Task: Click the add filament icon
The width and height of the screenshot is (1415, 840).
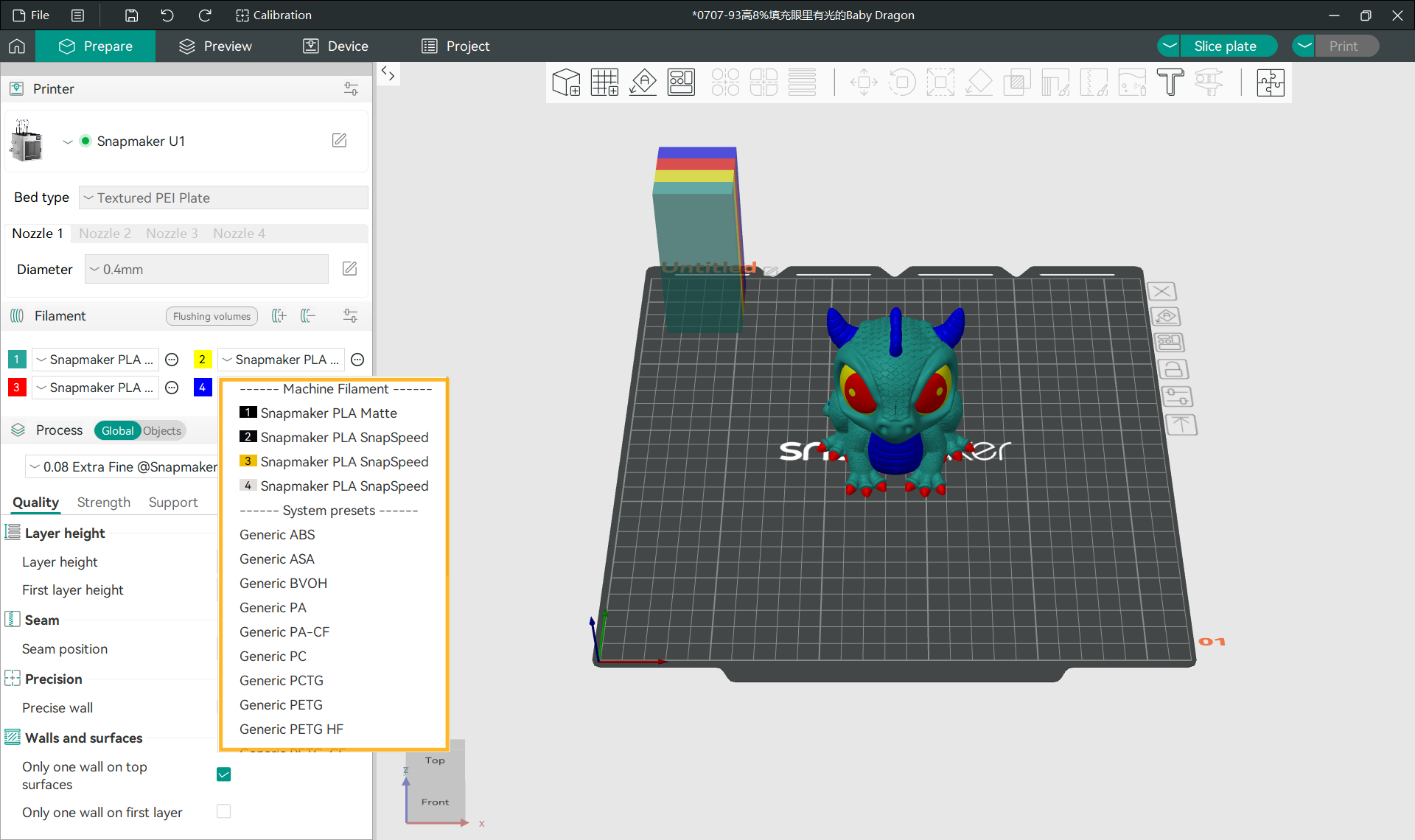Action: point(279,316)
